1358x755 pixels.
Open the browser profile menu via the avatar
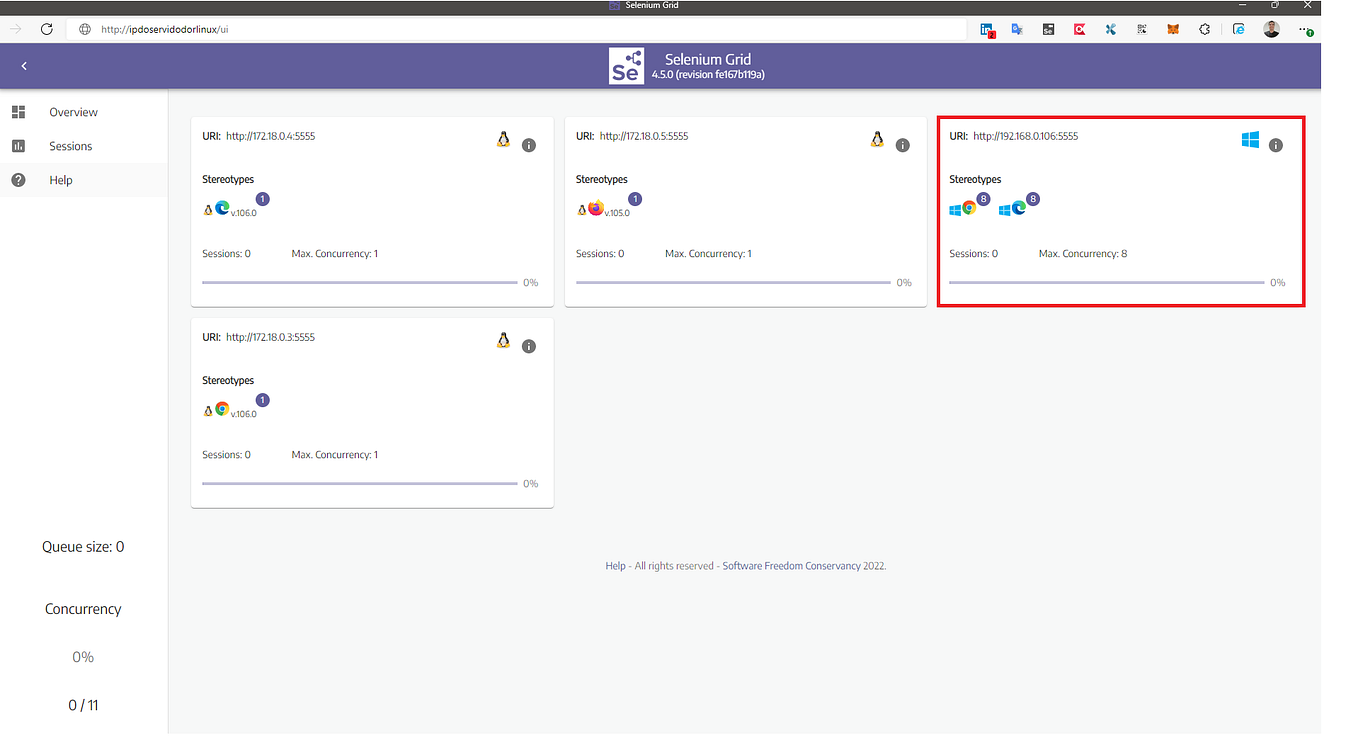click(1271, 29)
